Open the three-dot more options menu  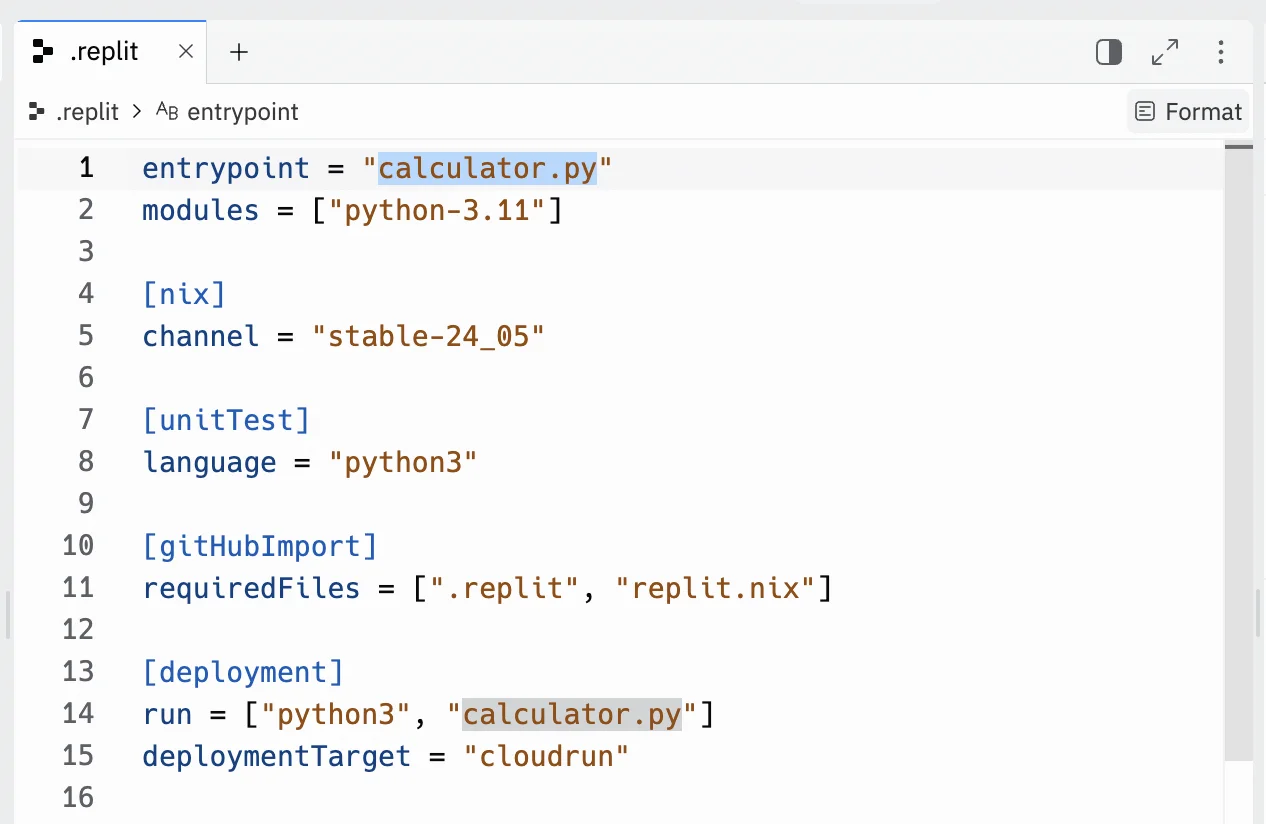1221,52
